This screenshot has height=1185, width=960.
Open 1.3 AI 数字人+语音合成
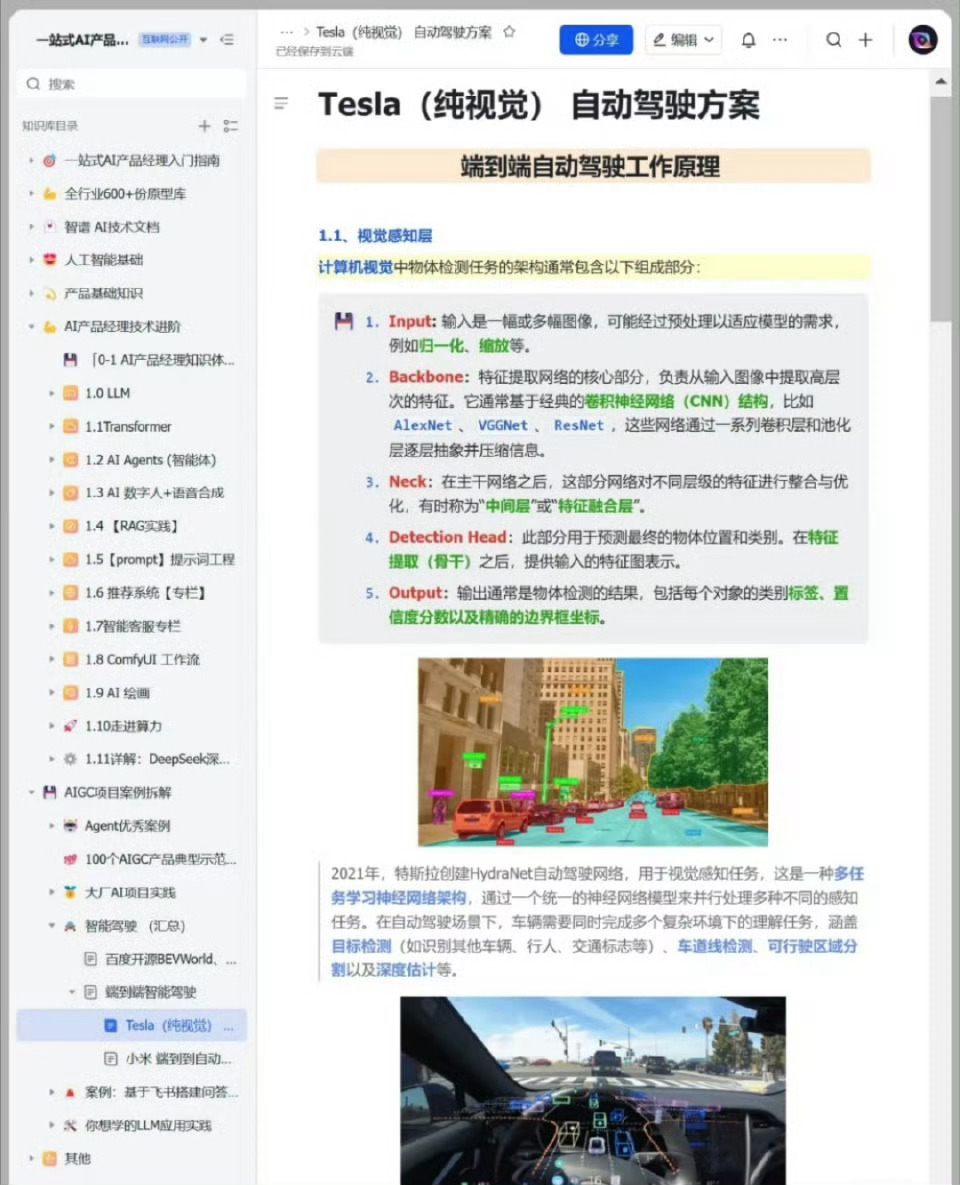(x=154, y=493)
